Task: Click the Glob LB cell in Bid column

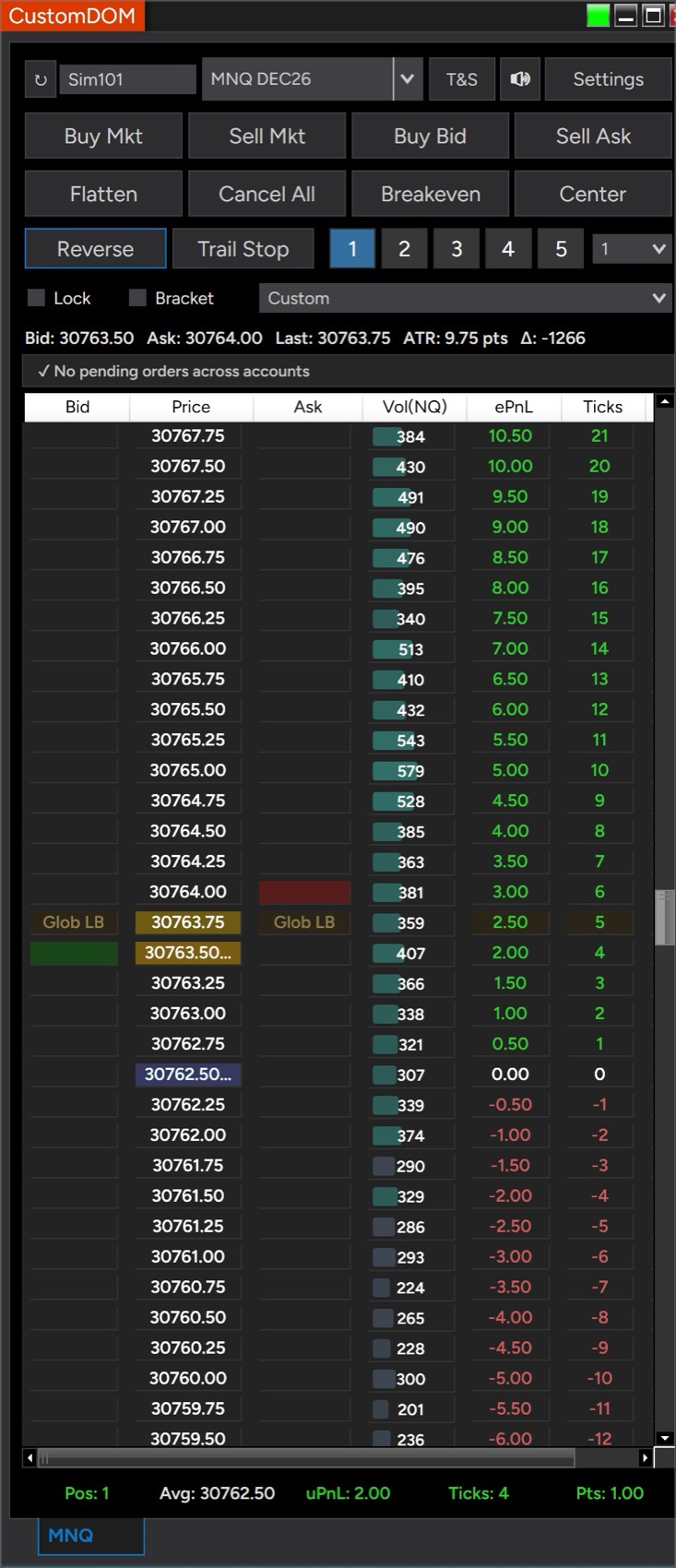Action: (74, 922)
